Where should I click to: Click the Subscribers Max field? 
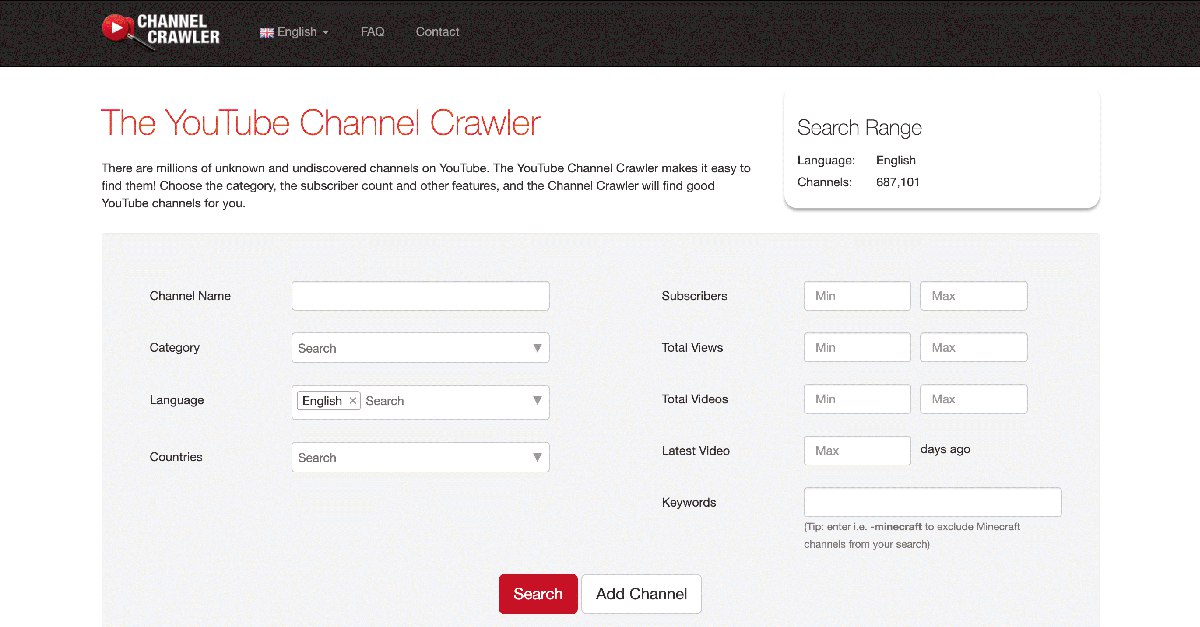pos(973,296)
